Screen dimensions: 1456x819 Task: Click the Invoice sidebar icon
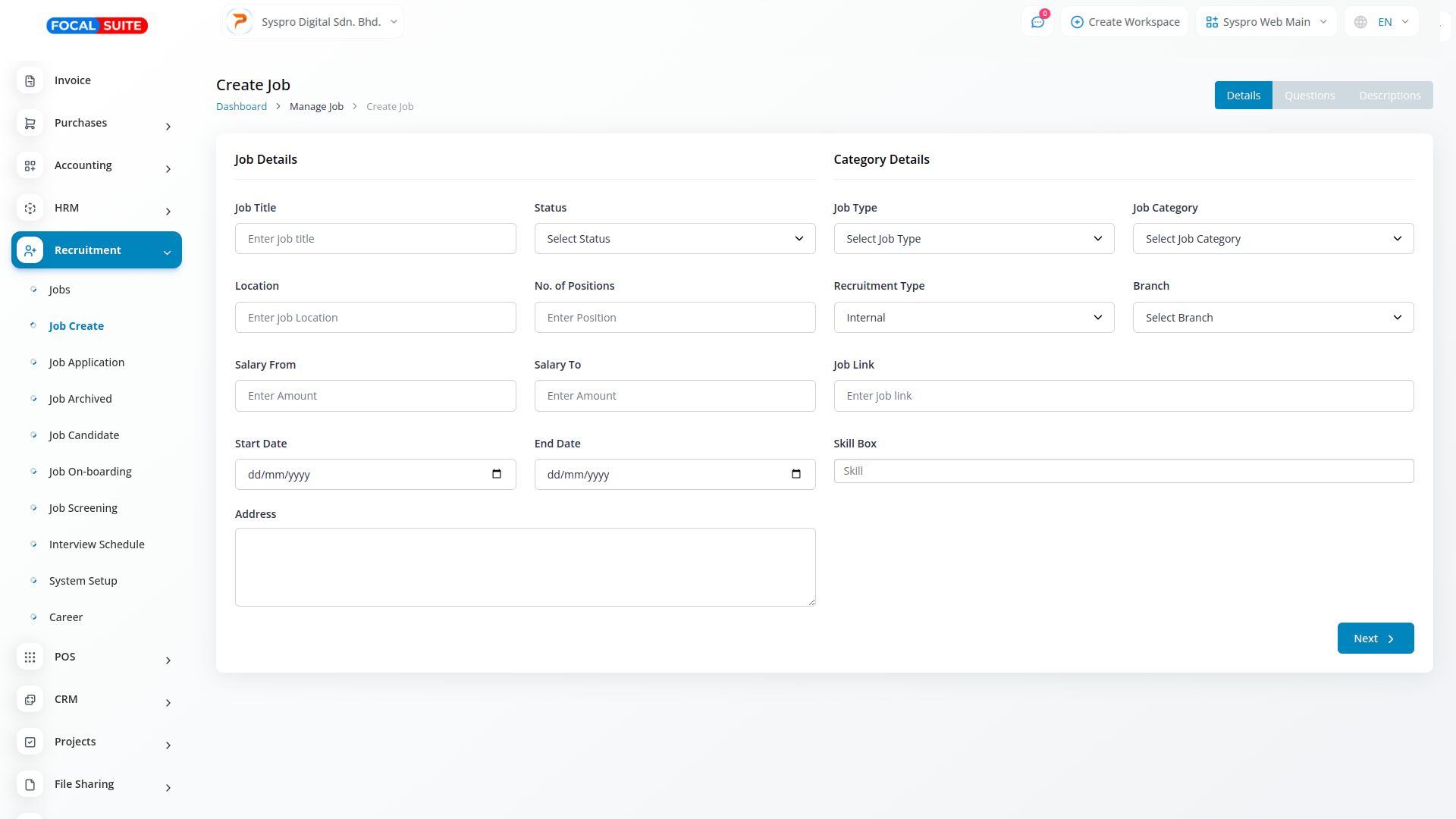[30, 80]
